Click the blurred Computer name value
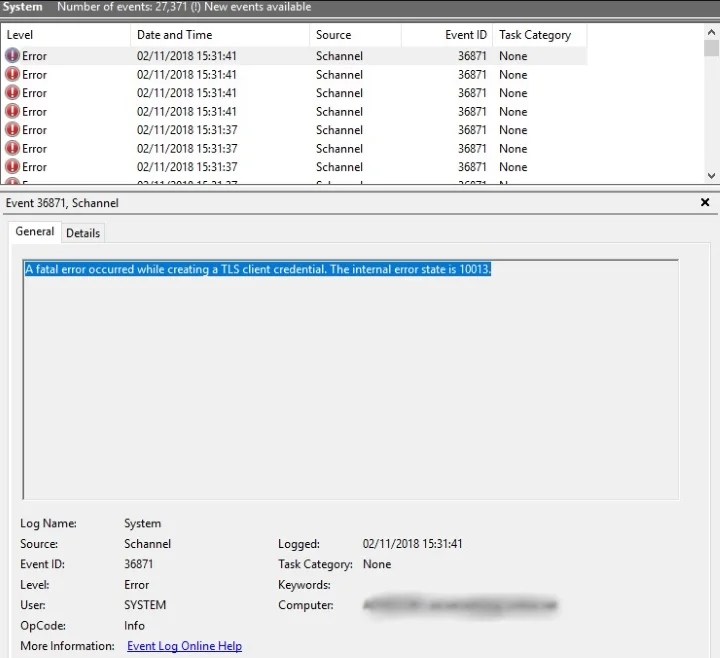 point(460,605)
